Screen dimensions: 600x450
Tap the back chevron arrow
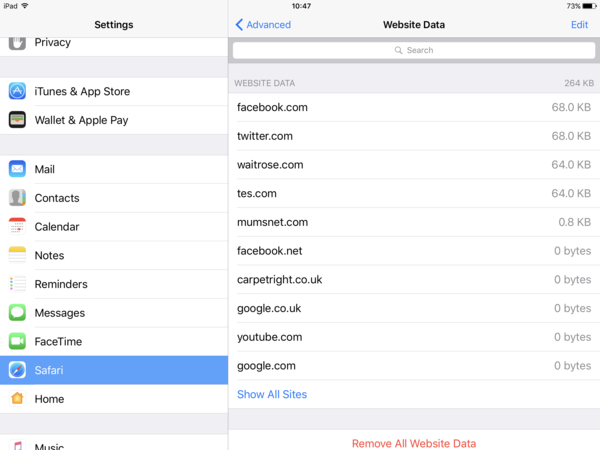tap(239, 24)
